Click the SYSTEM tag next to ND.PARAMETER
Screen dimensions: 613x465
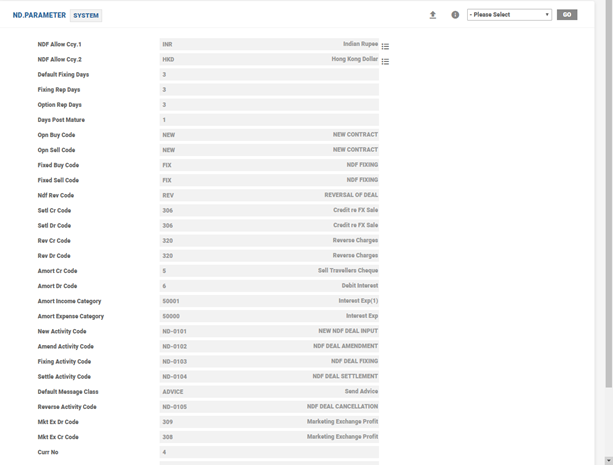coord(86,16)
